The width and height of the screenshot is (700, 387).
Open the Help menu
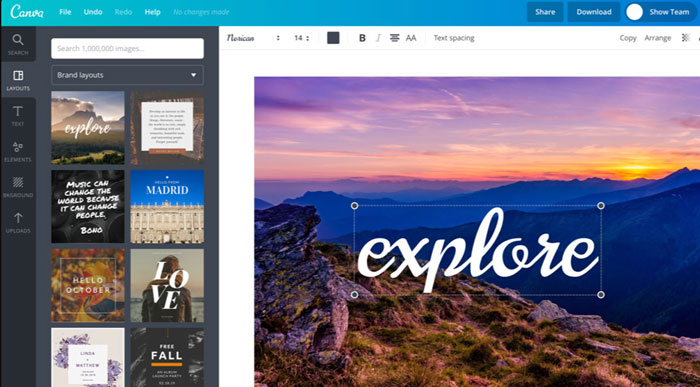click(152, 12)
